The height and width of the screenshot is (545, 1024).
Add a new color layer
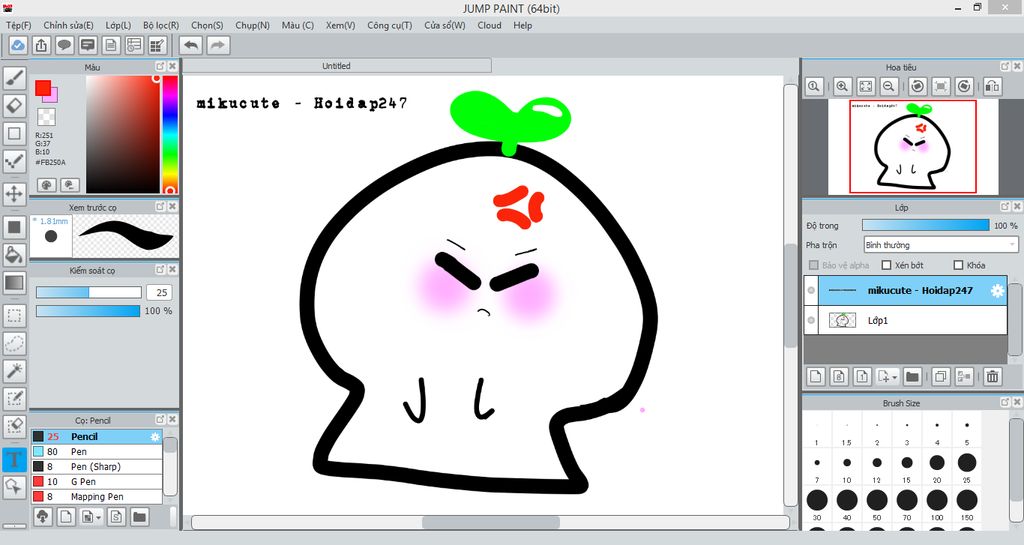(816, 376)
